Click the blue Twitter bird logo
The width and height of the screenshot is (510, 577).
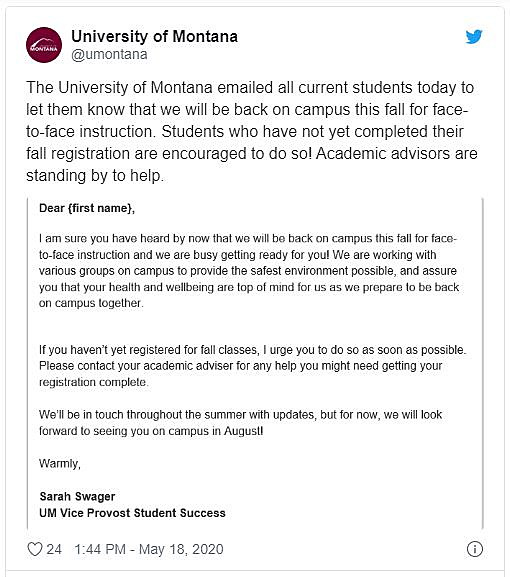point(474,37)
